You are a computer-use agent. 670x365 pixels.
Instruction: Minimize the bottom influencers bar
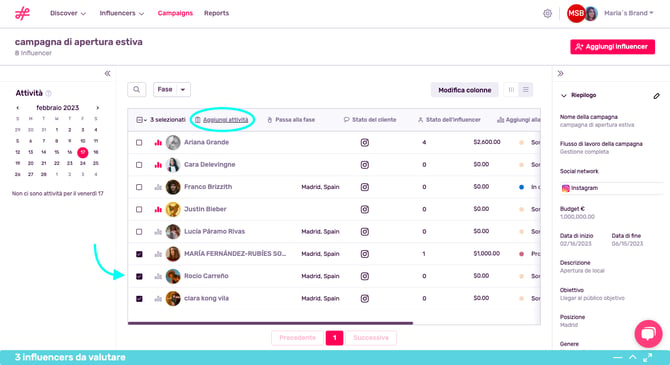pyautogui.click(x=617, y=357)
